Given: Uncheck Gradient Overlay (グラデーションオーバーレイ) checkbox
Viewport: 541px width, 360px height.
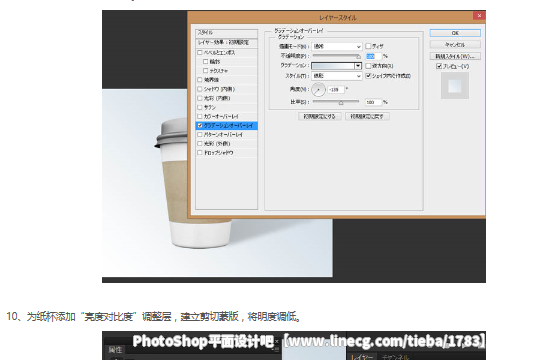Looking at the screenshot, I should pyautogui.click(x=200, y=125).
